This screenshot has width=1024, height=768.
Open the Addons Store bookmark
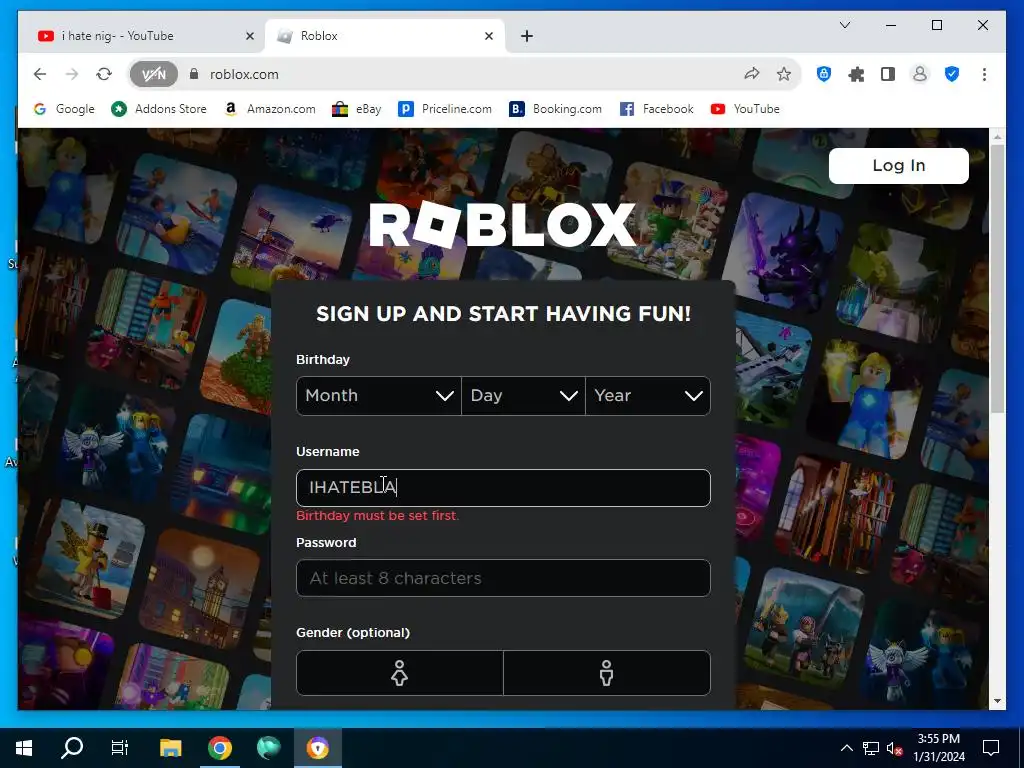point(159,109)
